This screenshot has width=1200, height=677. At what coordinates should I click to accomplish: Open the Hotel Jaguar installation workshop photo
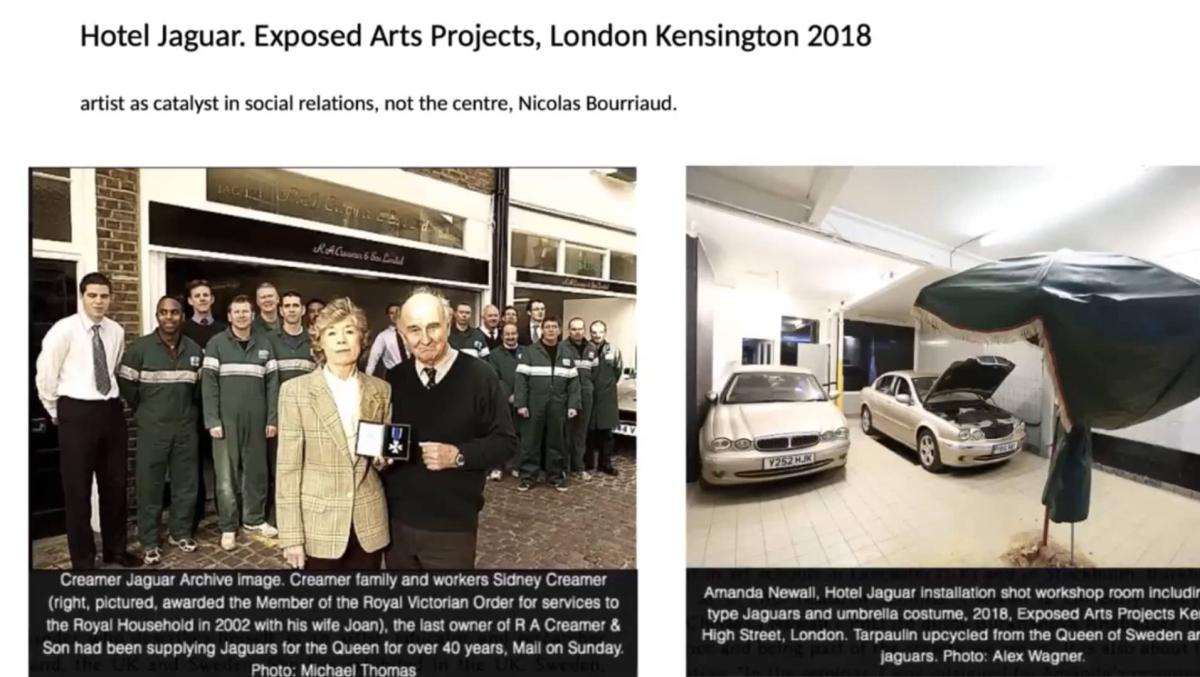click(943, 366)
